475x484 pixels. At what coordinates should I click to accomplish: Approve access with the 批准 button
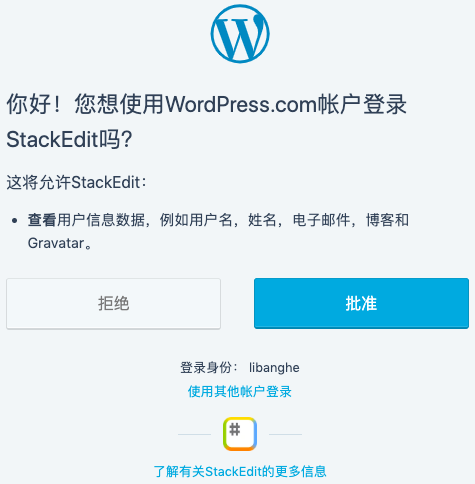coord(361,303)
